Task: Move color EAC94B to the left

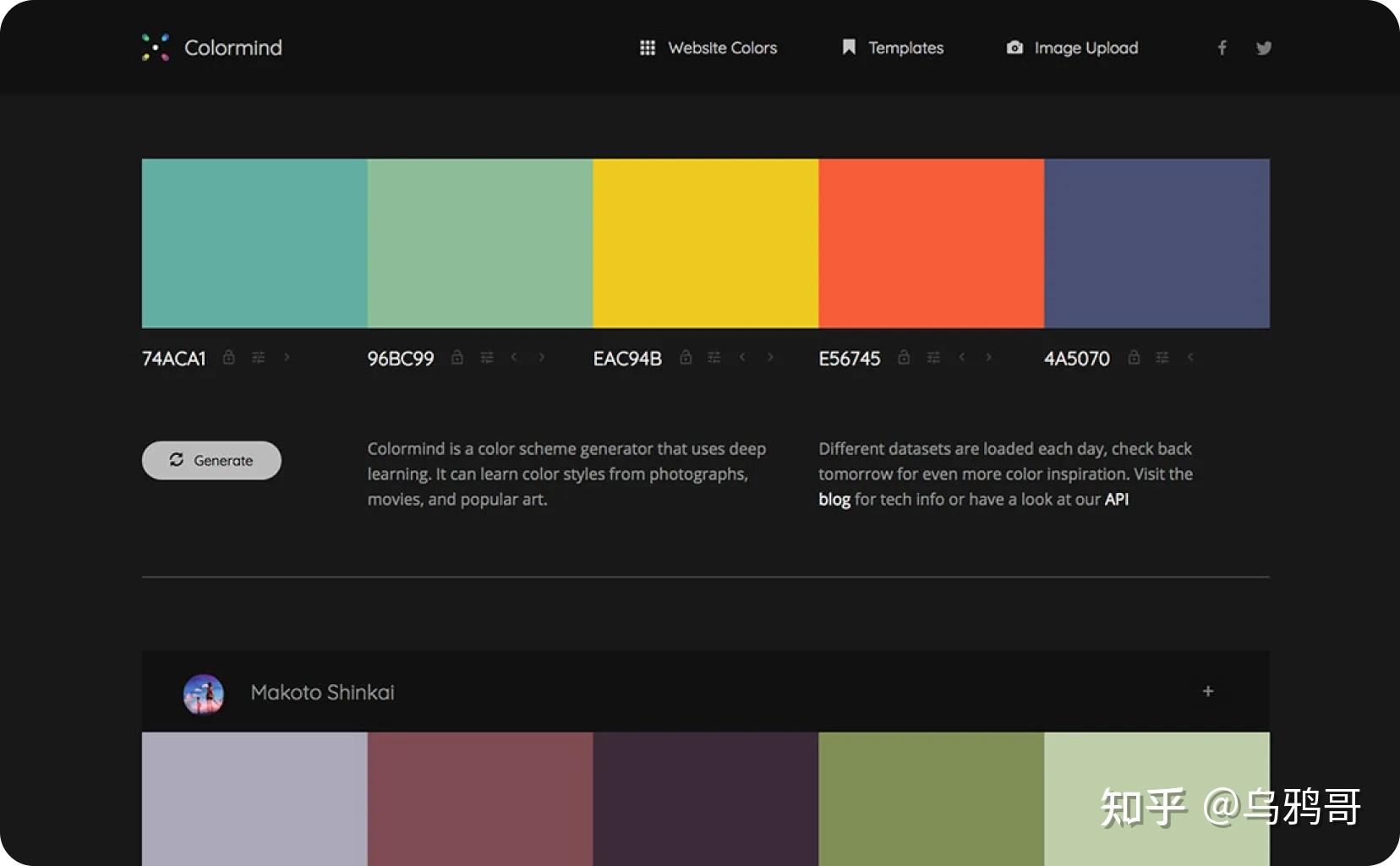Action: tap(742, 358)
